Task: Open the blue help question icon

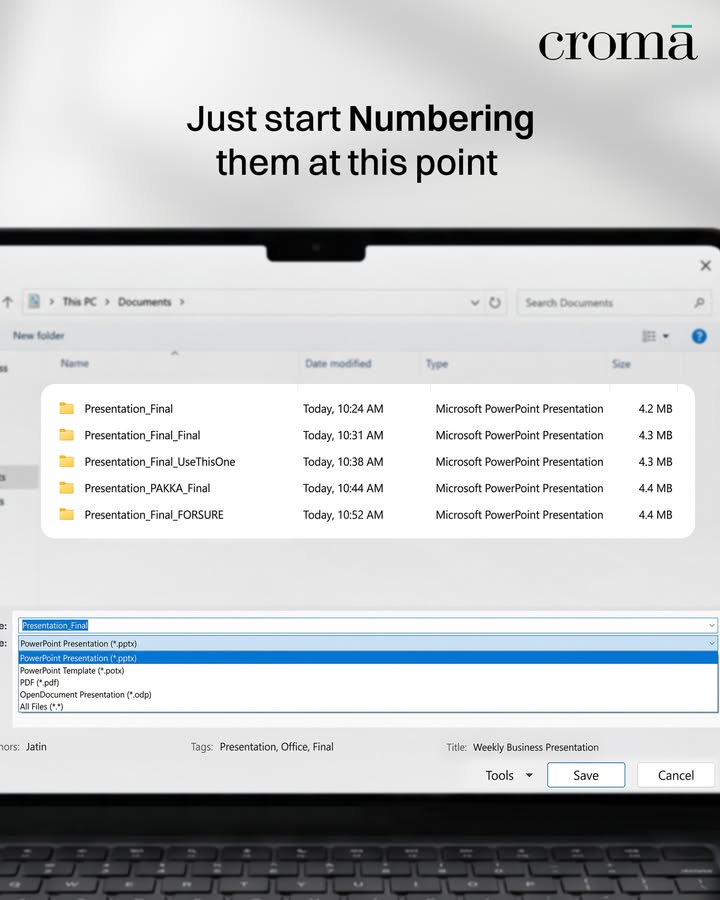Action: [x=699, y=336]
